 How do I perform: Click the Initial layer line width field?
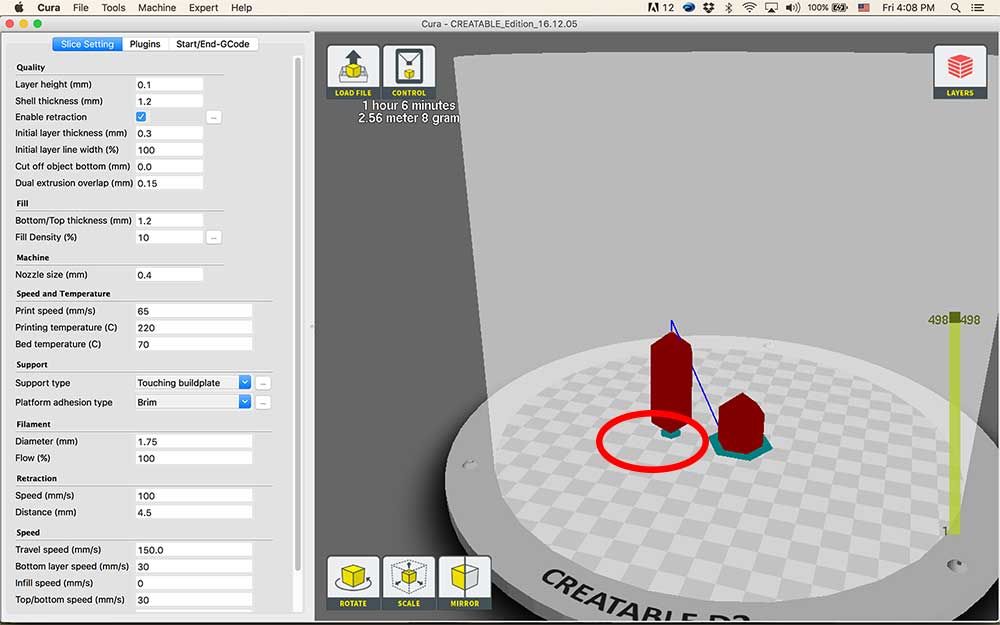point(169,150)
